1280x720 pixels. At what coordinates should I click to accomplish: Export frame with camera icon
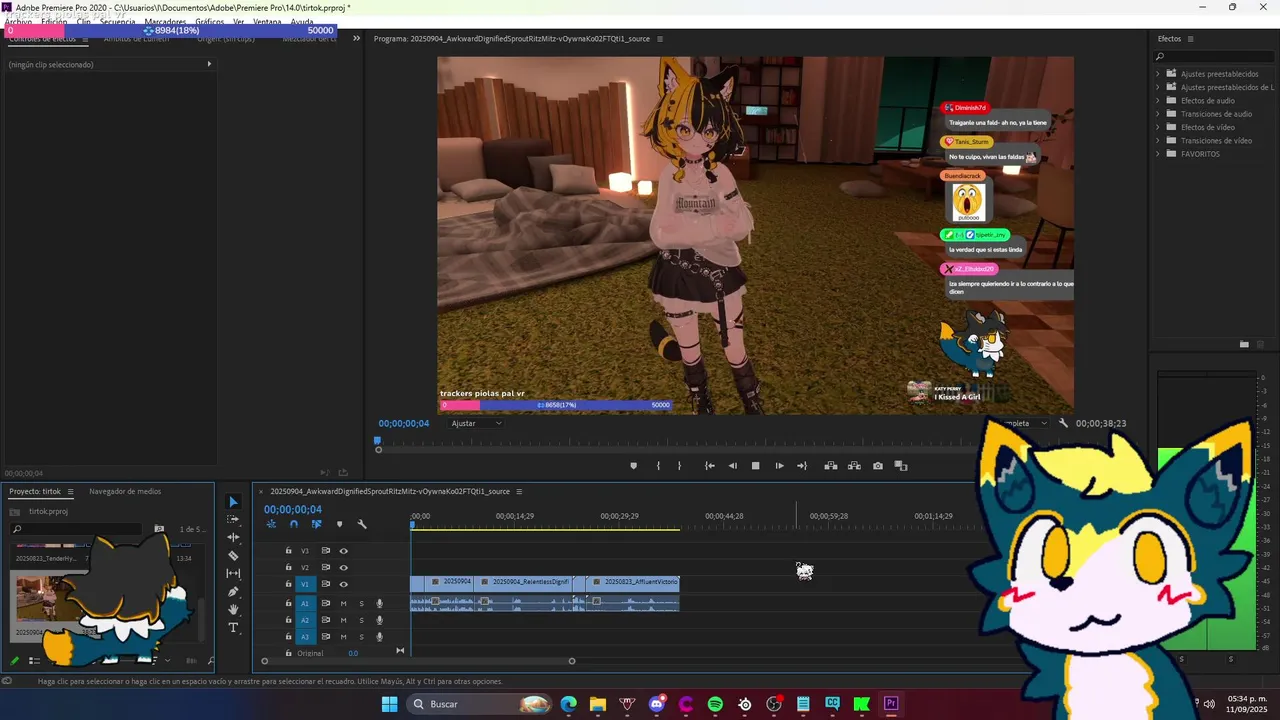(878, 466)
